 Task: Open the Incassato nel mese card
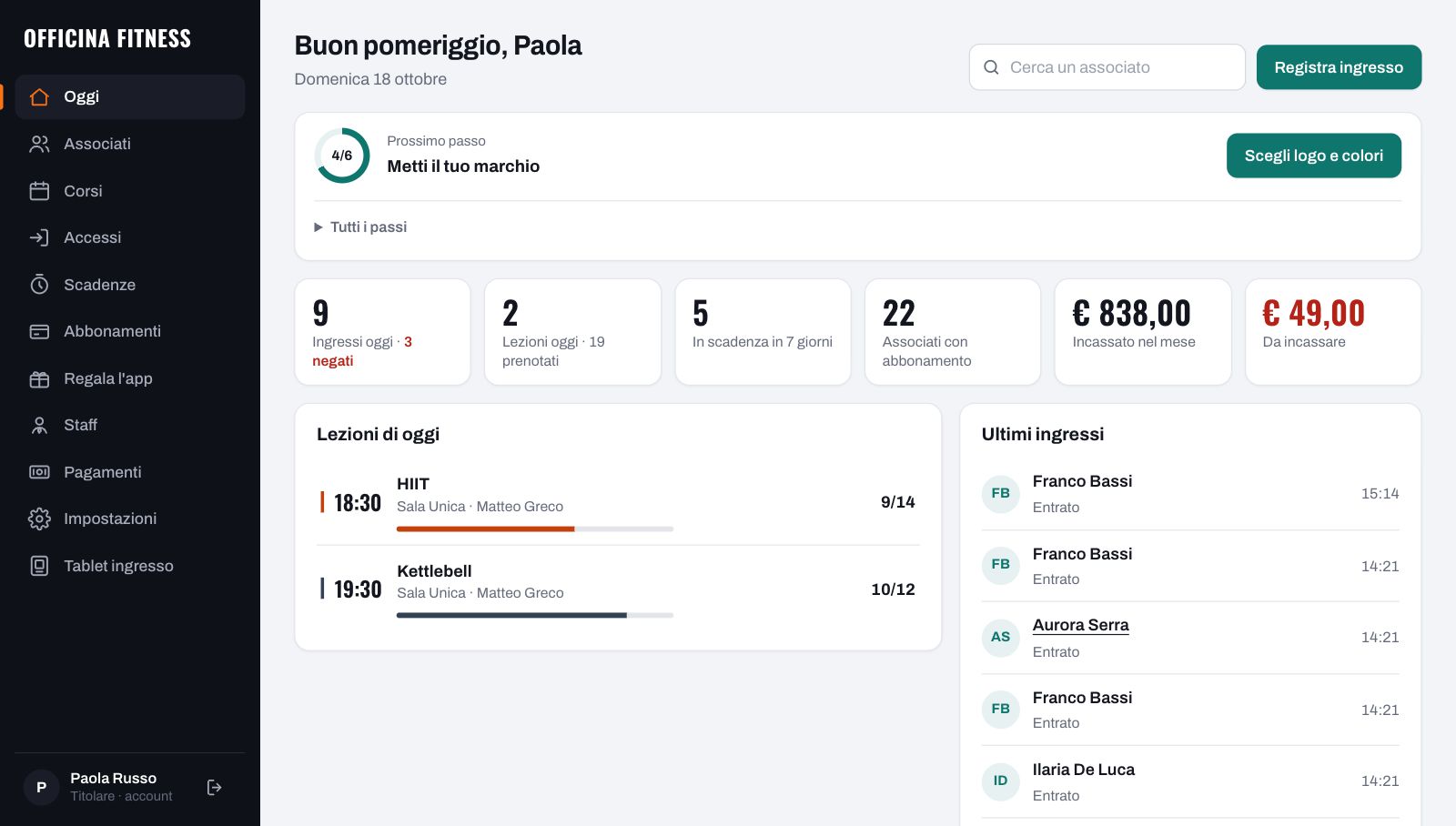[x=1143, y=332]
